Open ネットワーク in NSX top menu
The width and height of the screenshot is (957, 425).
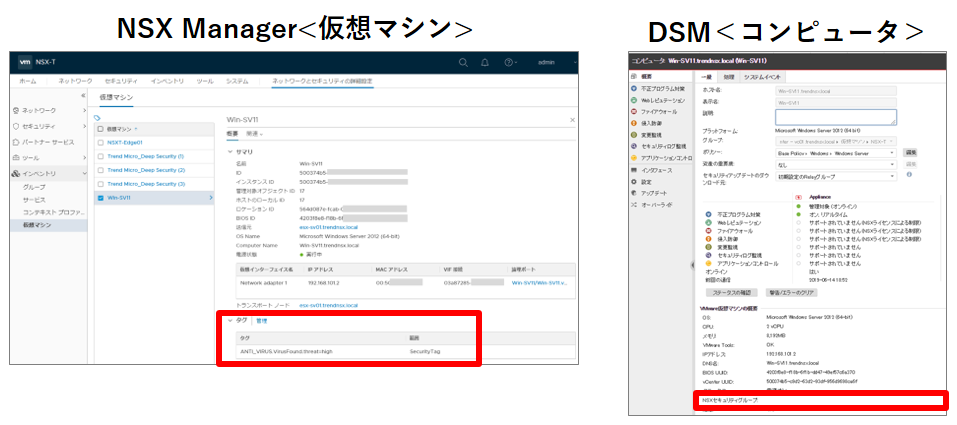click(x=75, y=81)
